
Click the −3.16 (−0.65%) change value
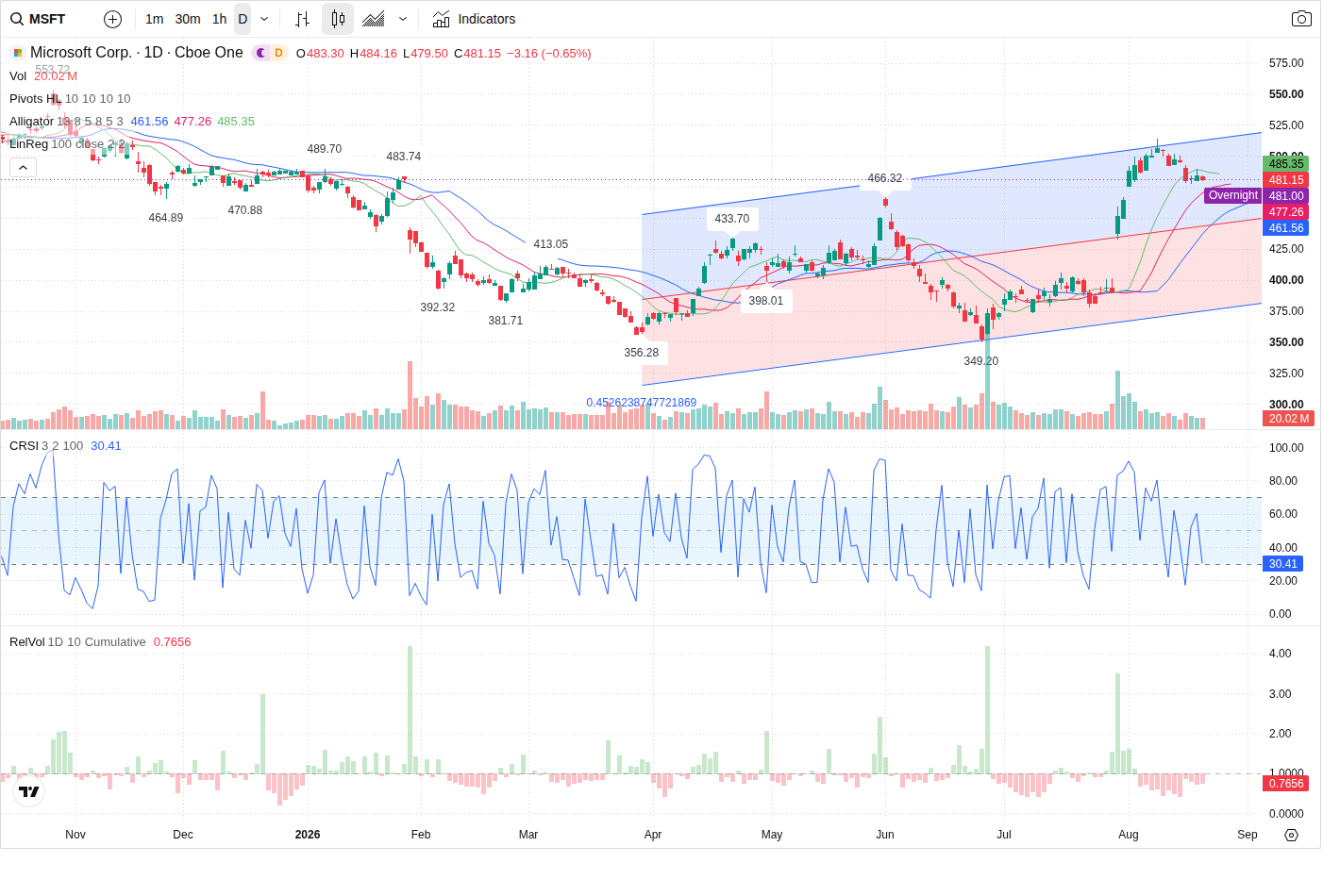(549, 54)
